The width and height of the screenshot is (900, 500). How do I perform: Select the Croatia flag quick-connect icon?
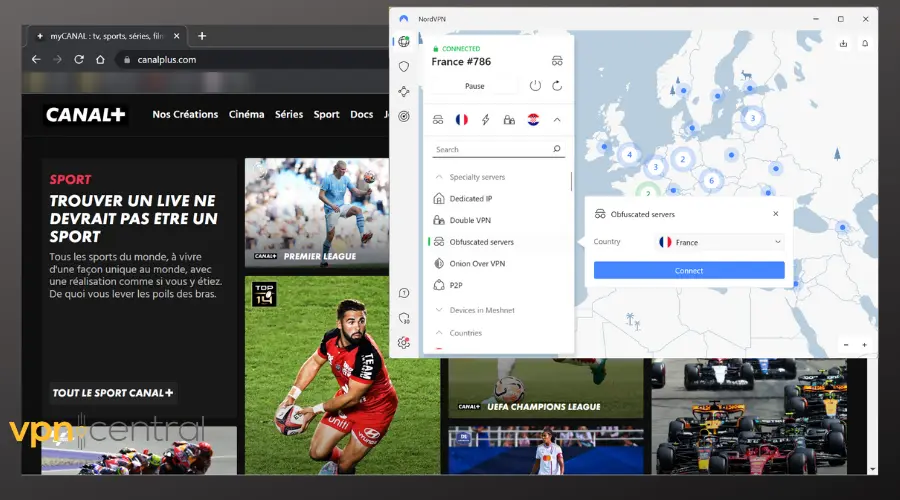point(533,119)
